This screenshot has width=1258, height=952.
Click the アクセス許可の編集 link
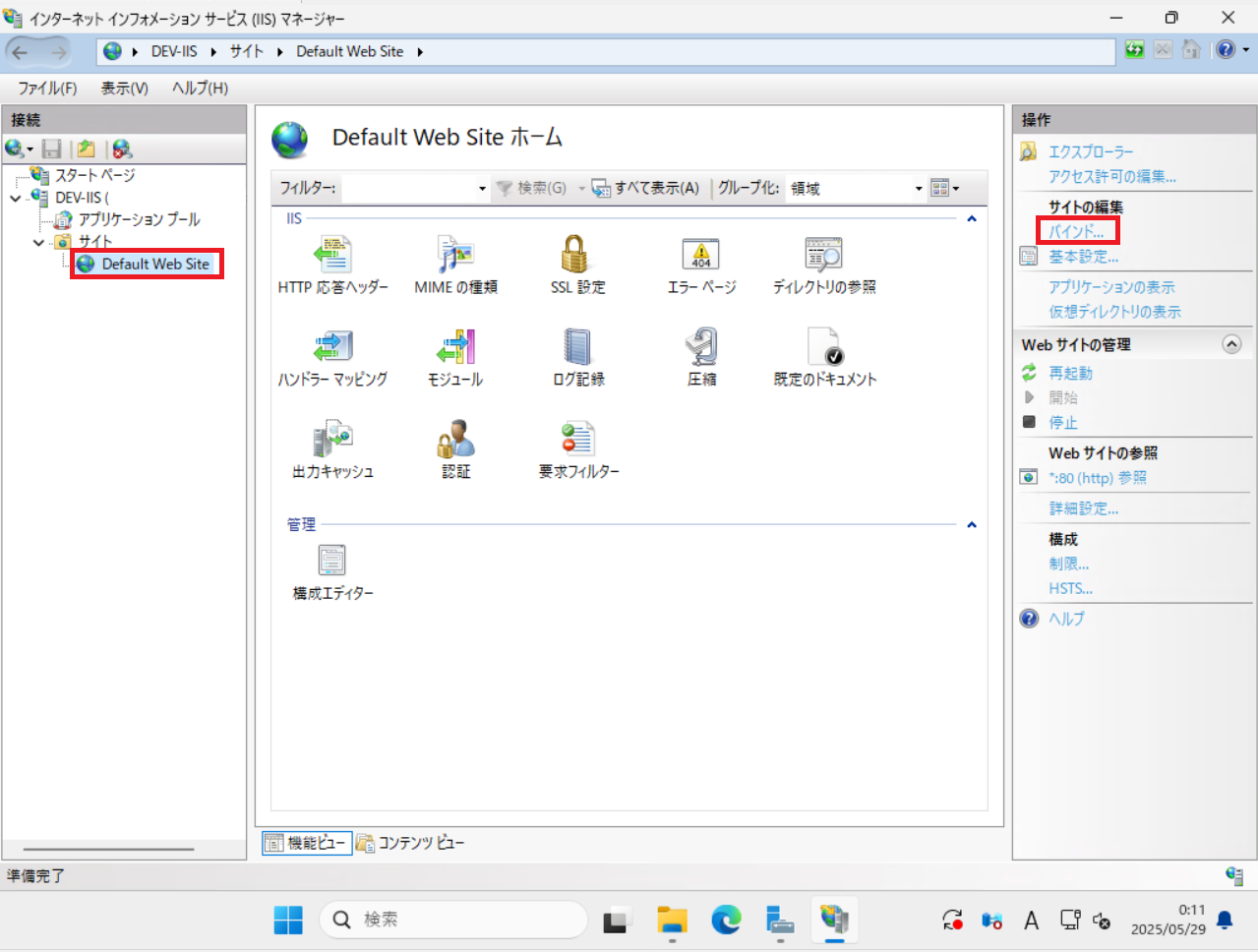pyautogui.click(x=1112, y=176)
